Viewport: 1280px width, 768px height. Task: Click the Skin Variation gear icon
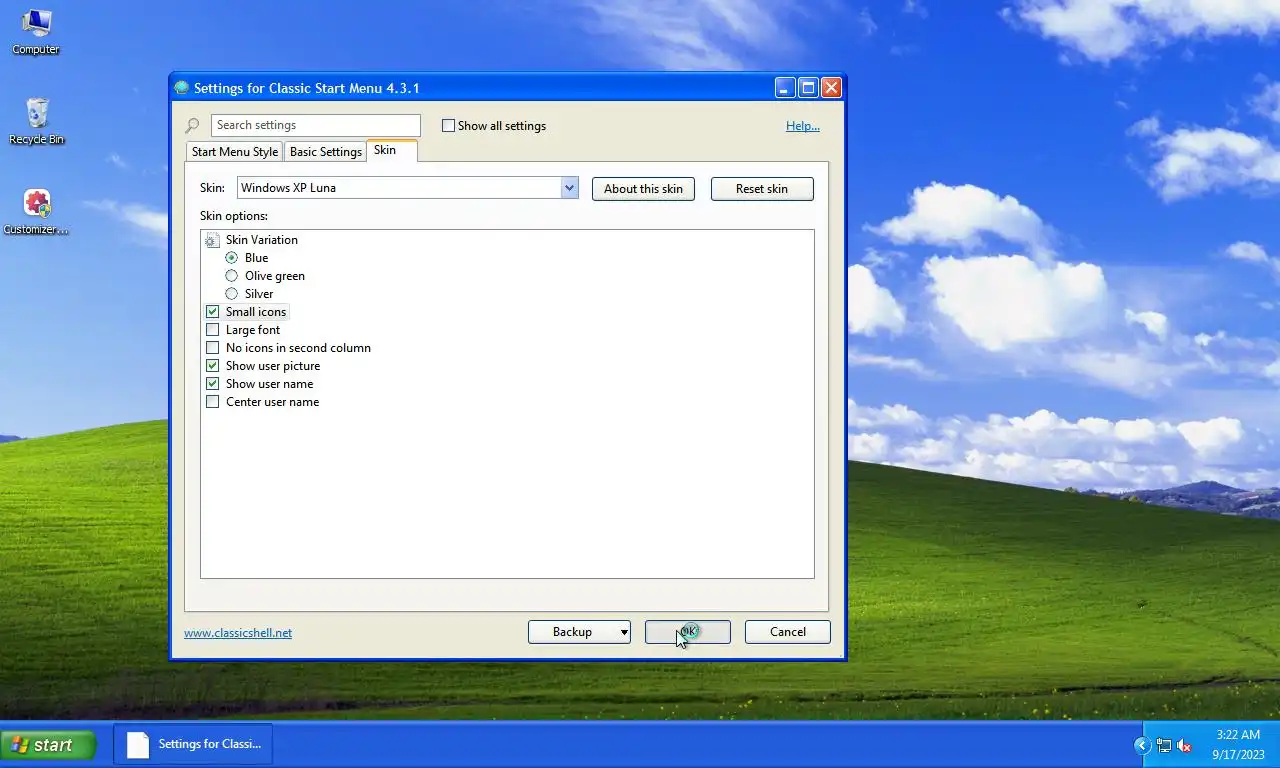click(211, 240)
